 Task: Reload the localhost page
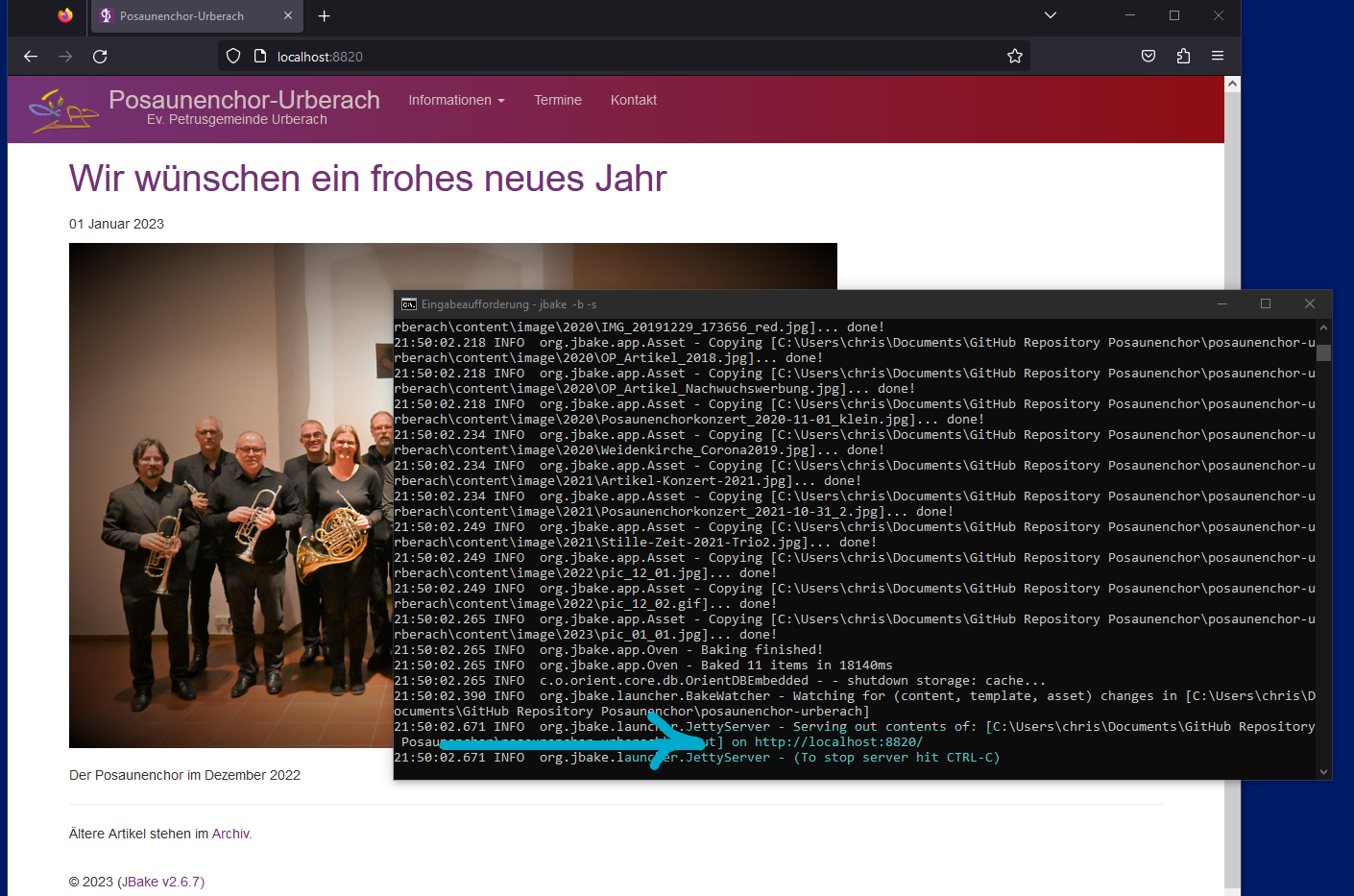[x=100, y=57]
